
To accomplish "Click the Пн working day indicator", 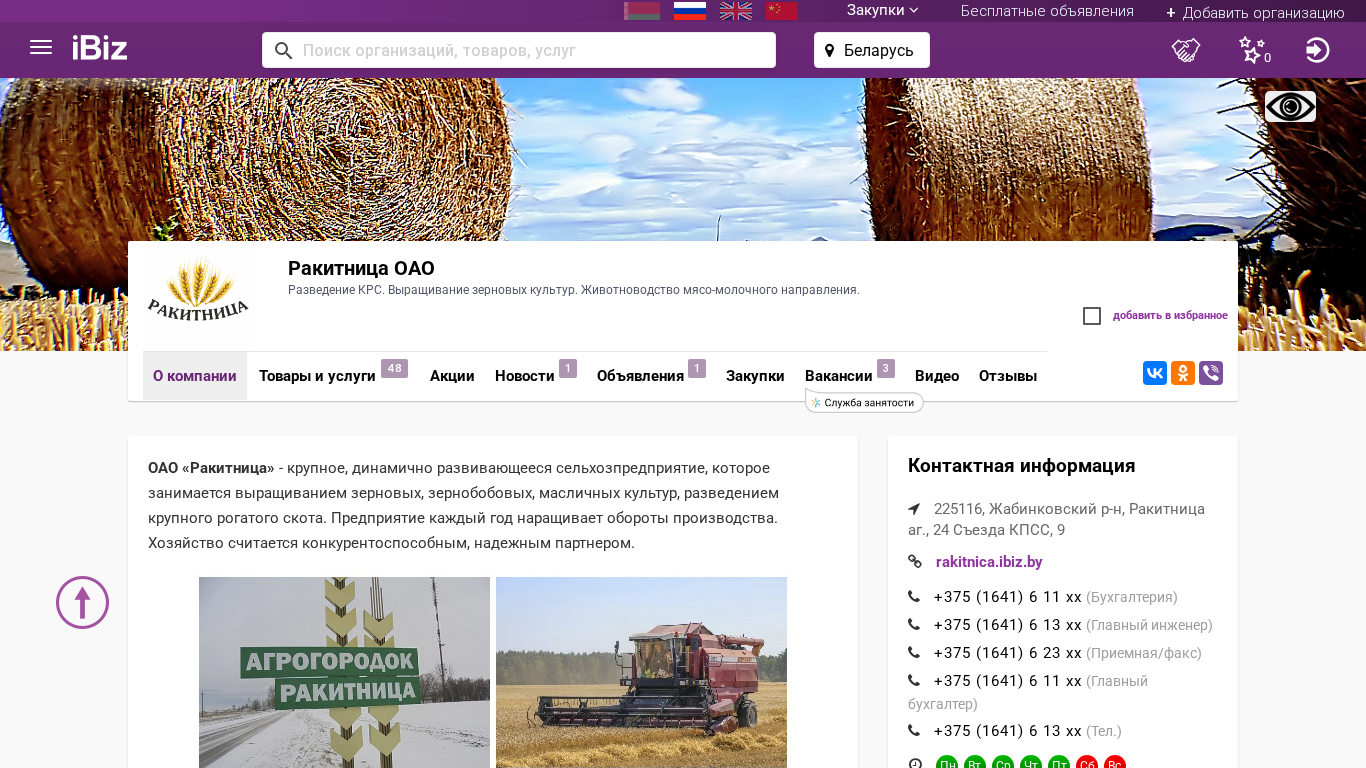I will click(947, 764).
